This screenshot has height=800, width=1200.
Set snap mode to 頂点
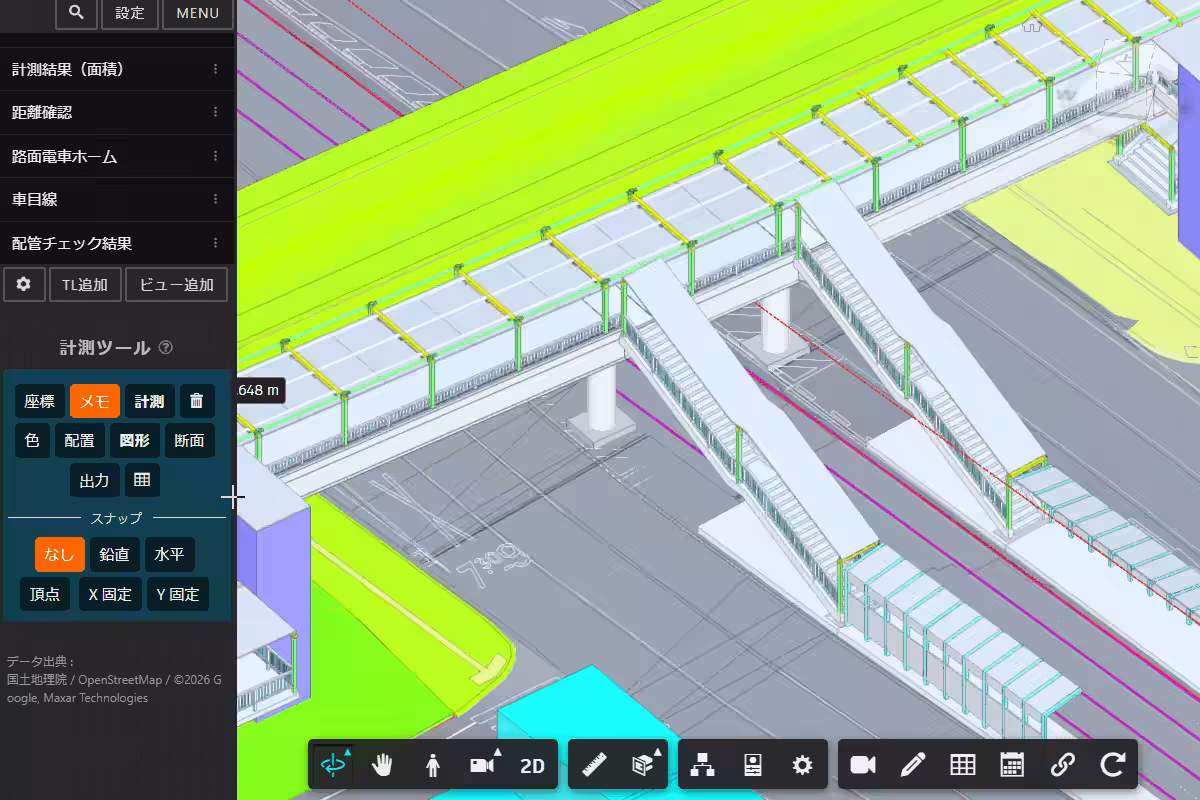tap(45, 594)
